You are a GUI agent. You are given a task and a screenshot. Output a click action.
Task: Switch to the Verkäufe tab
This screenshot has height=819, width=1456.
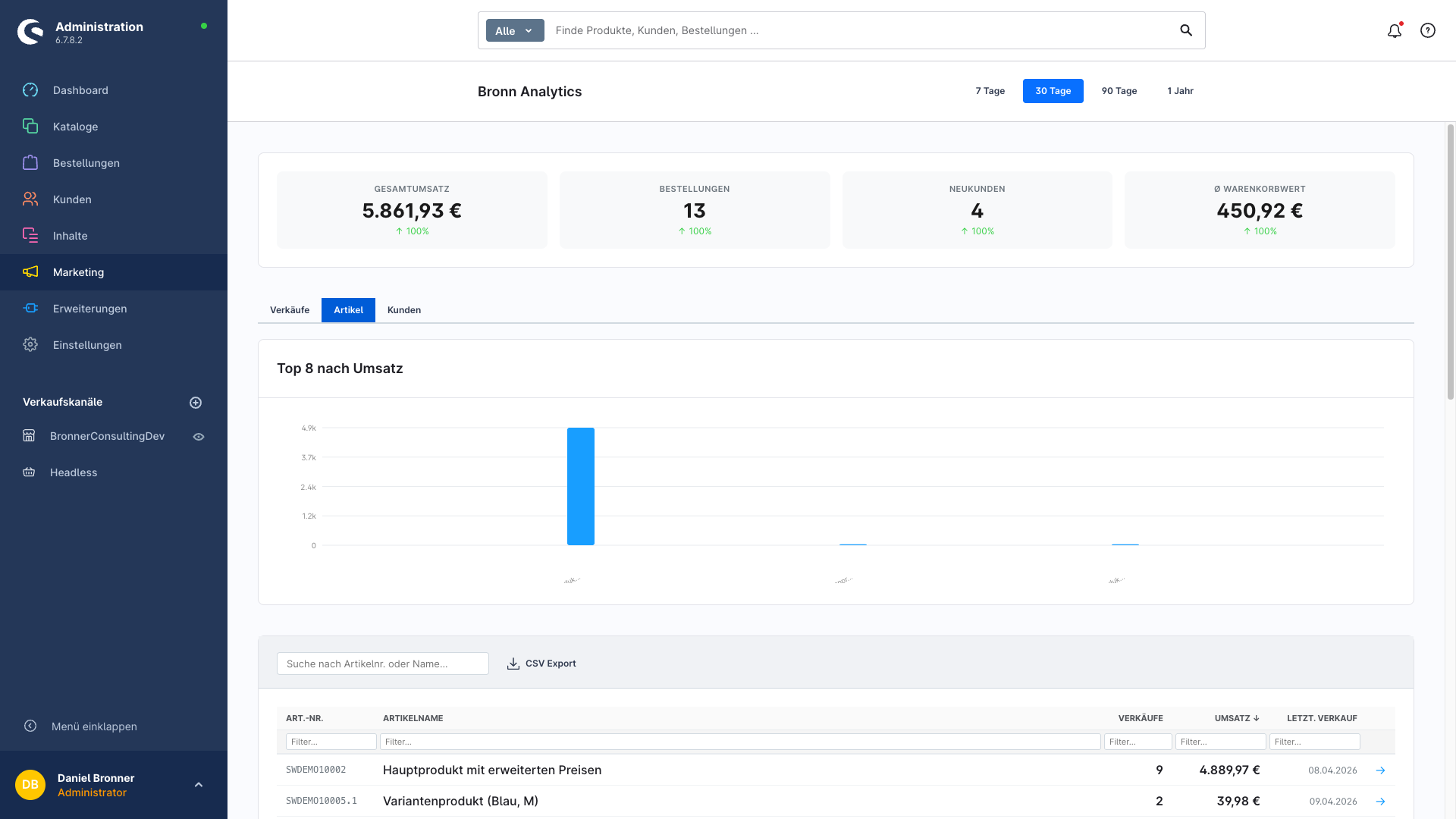pyautogui.click(x=290, y=310)
